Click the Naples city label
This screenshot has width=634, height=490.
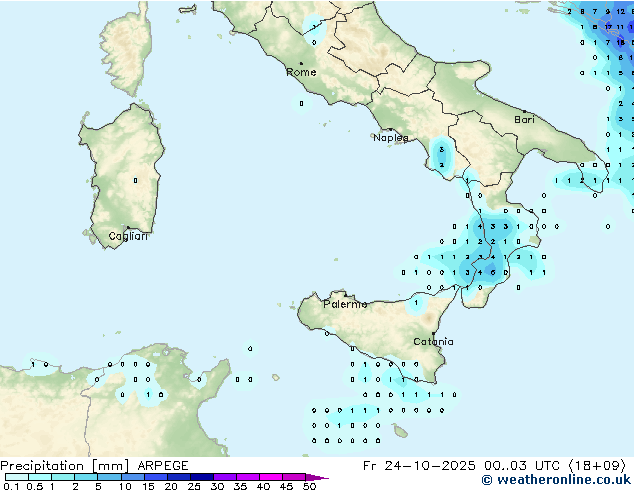pyautogui.click(x=391, y=138)
